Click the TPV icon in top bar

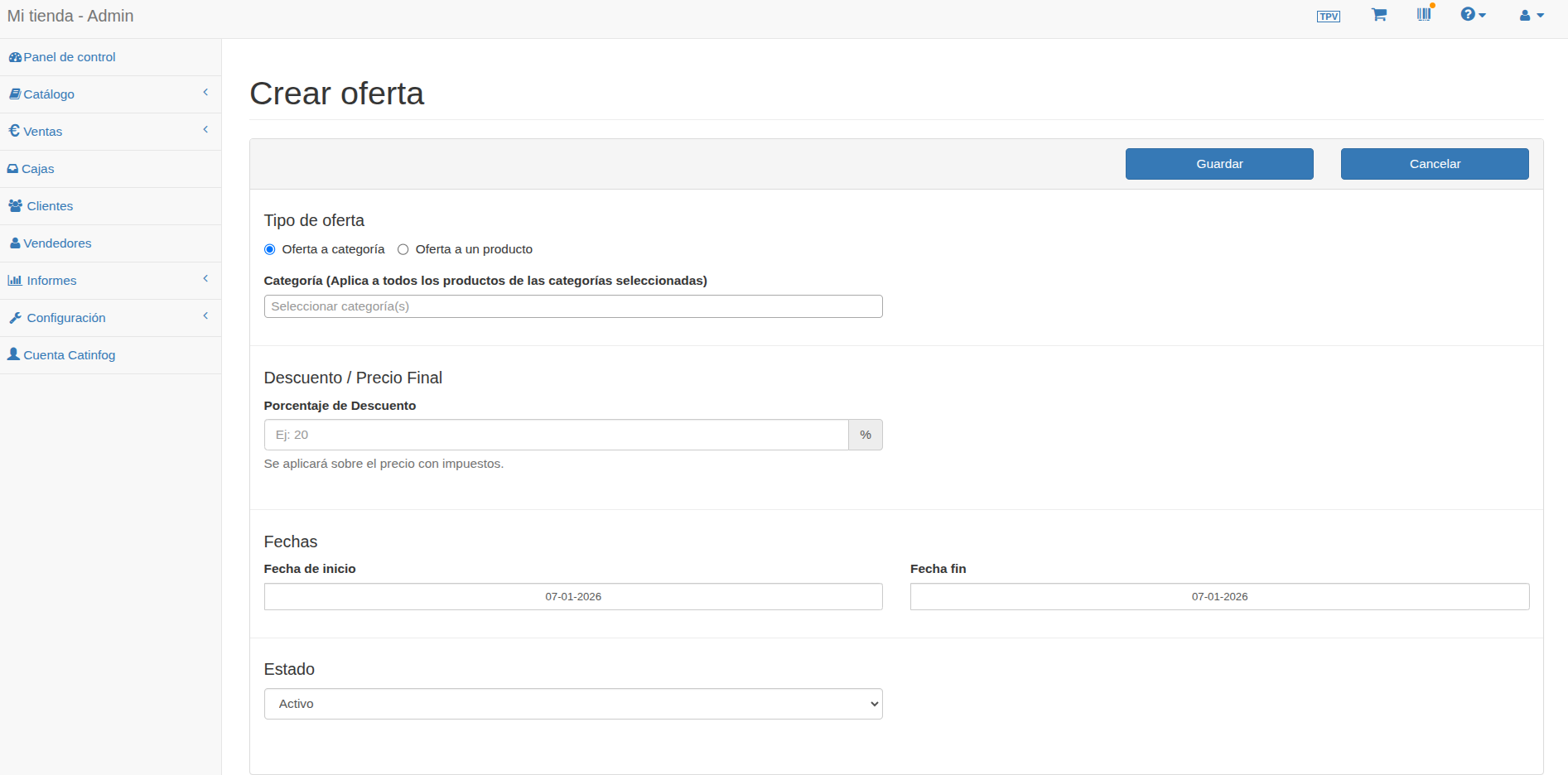[1328, 17]
